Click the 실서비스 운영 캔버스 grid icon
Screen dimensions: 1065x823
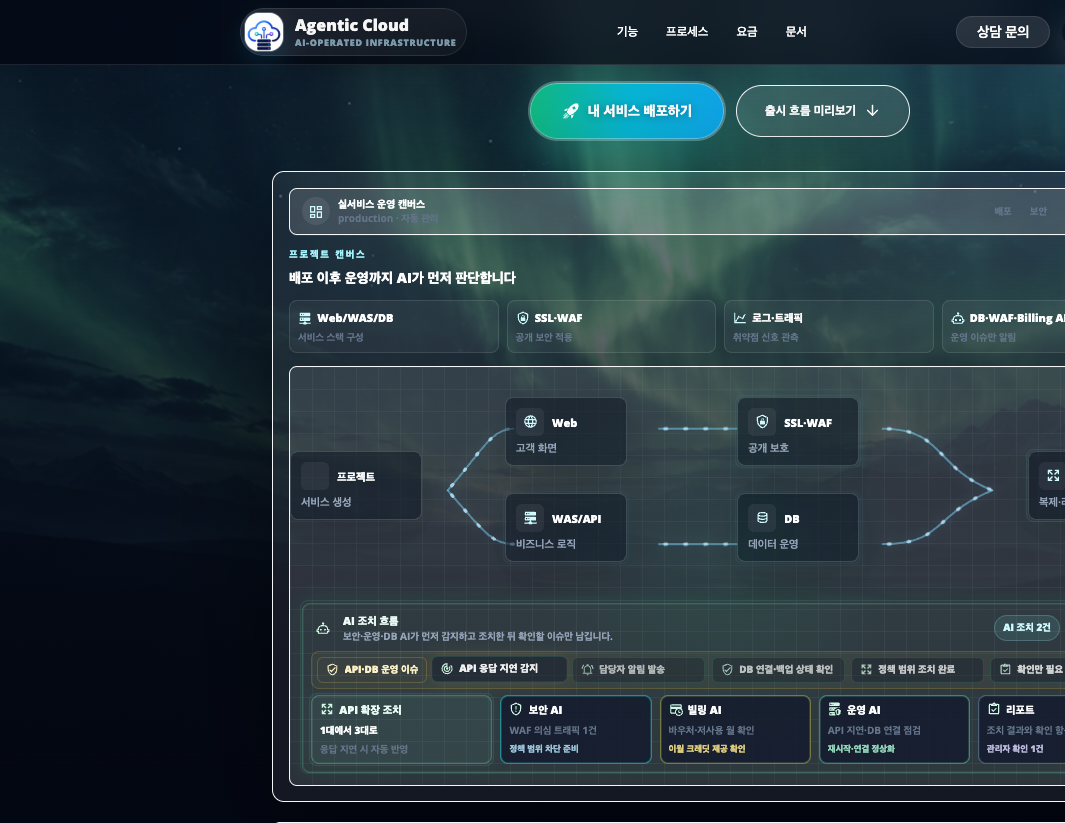pyautogui.click(x=316, y=211)
